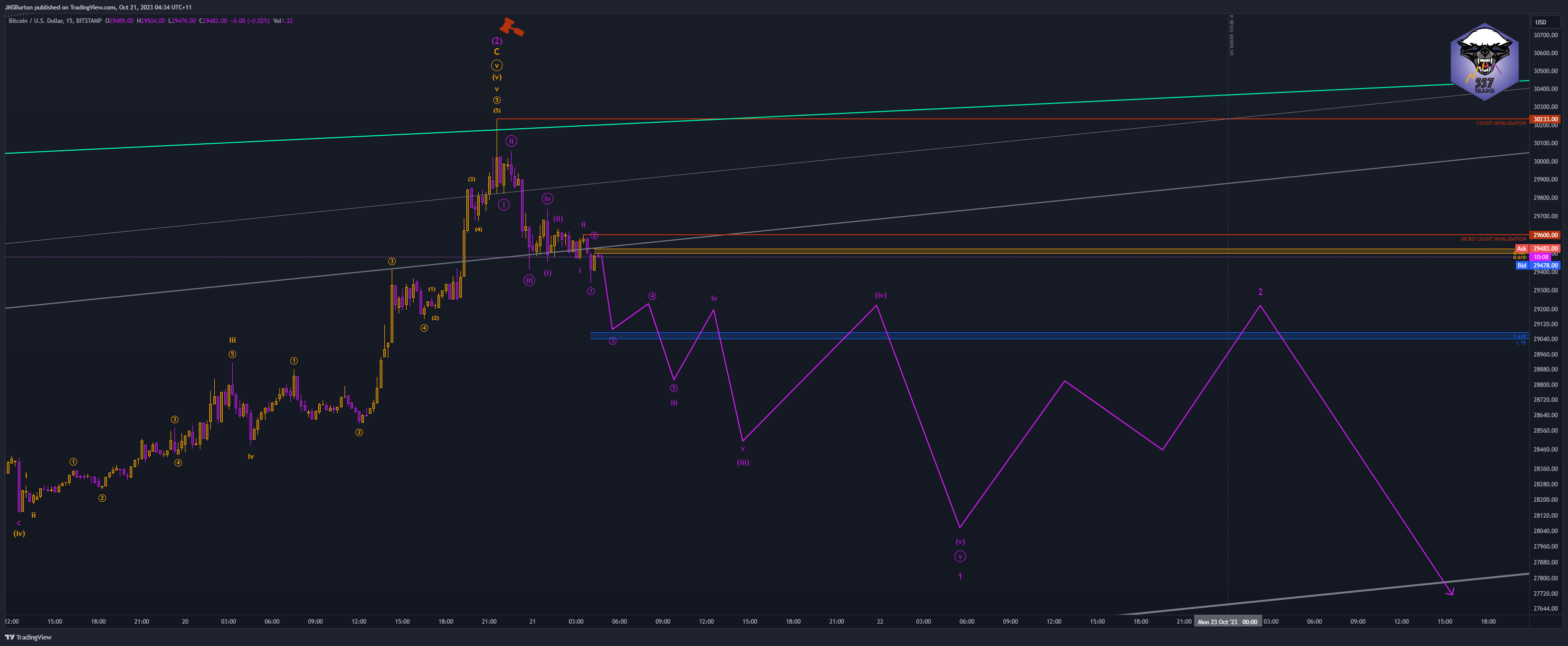
Task: Click the Open value O29489.00 in the legend
Action: 119,21
